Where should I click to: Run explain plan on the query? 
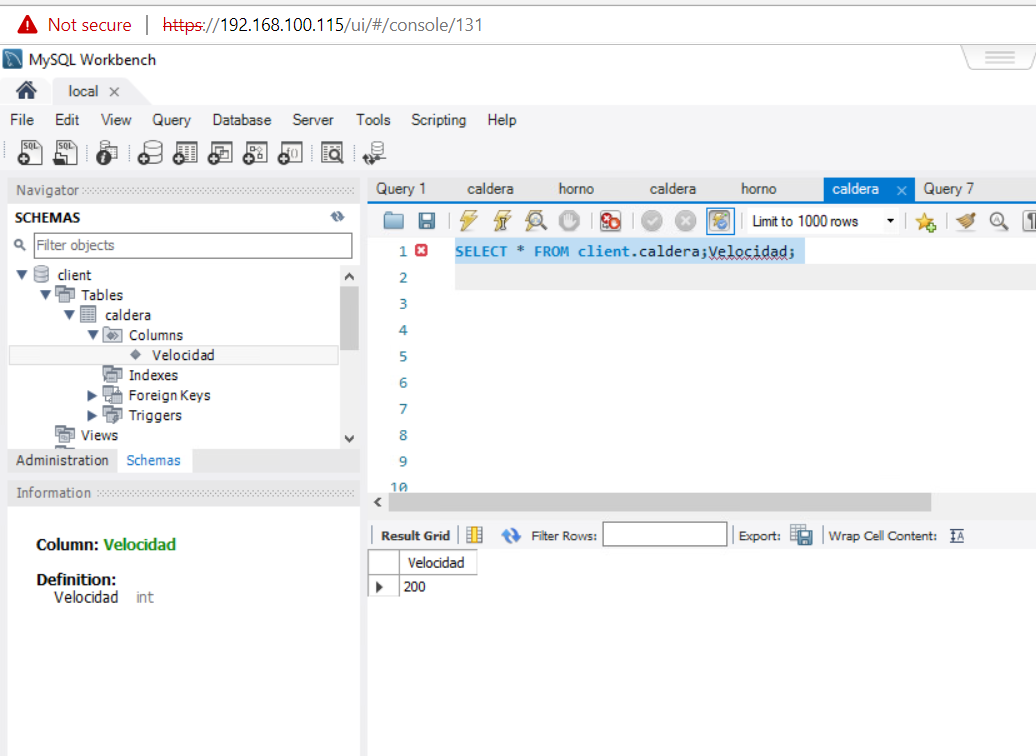point(536,221)
